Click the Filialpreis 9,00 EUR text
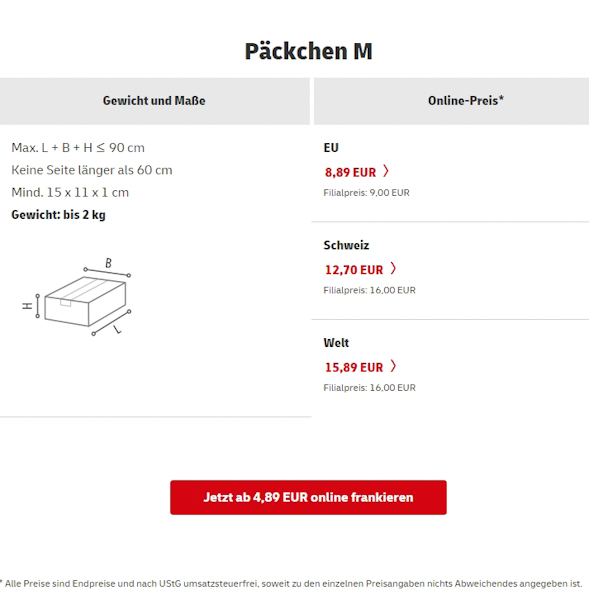 click(x=367, y=193)
